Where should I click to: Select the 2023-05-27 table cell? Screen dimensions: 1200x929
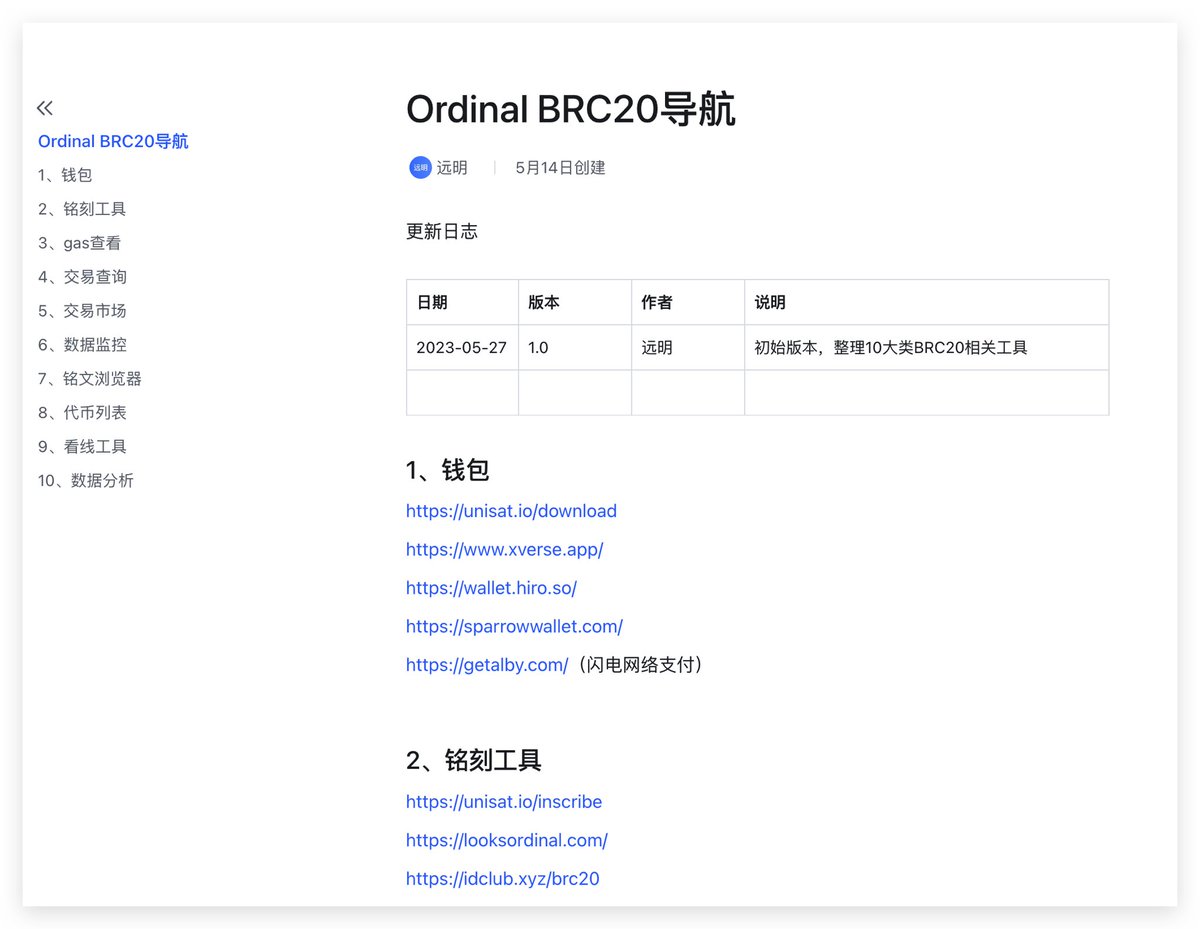[462, 348]
